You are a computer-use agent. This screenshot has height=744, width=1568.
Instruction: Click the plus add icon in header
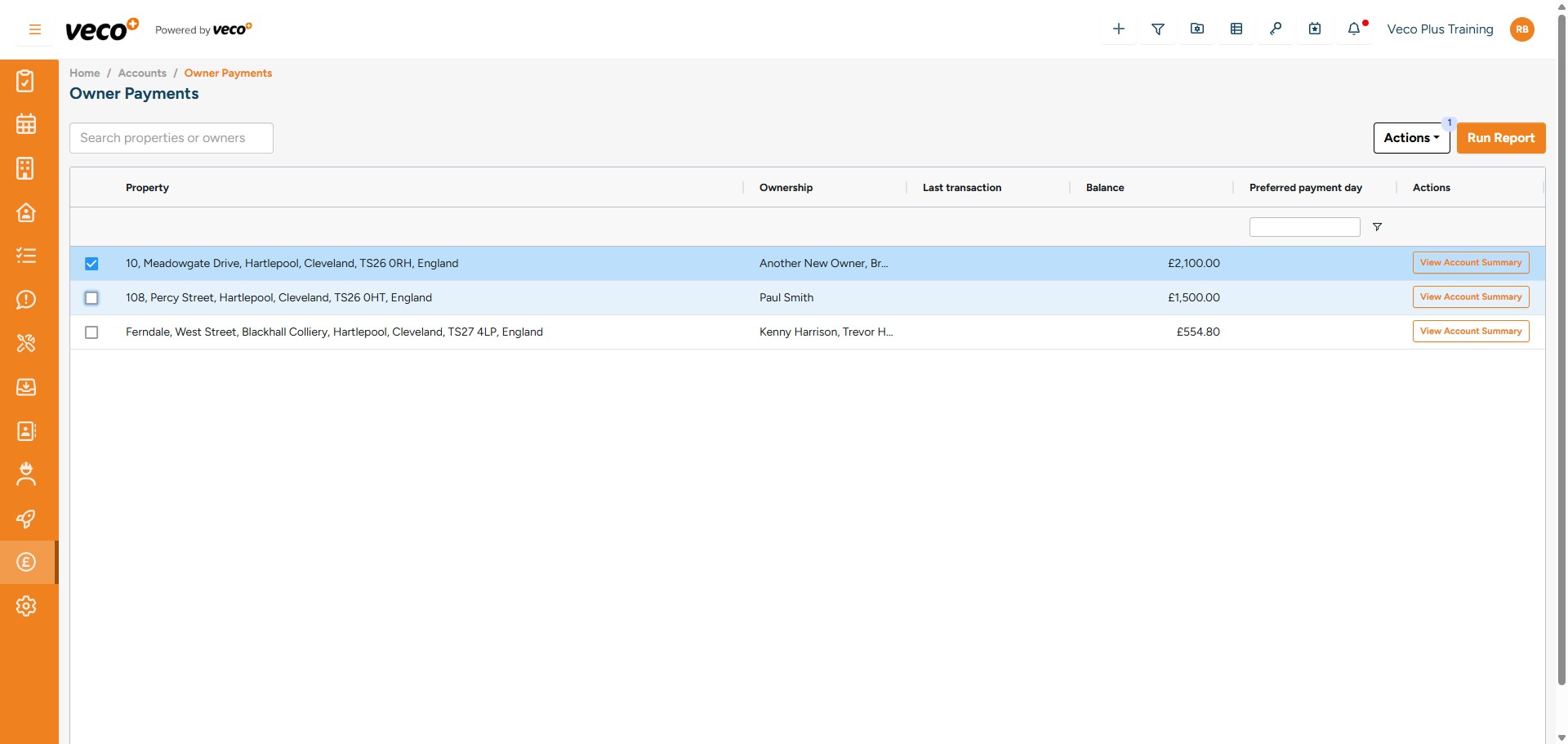coord(1119,29)
